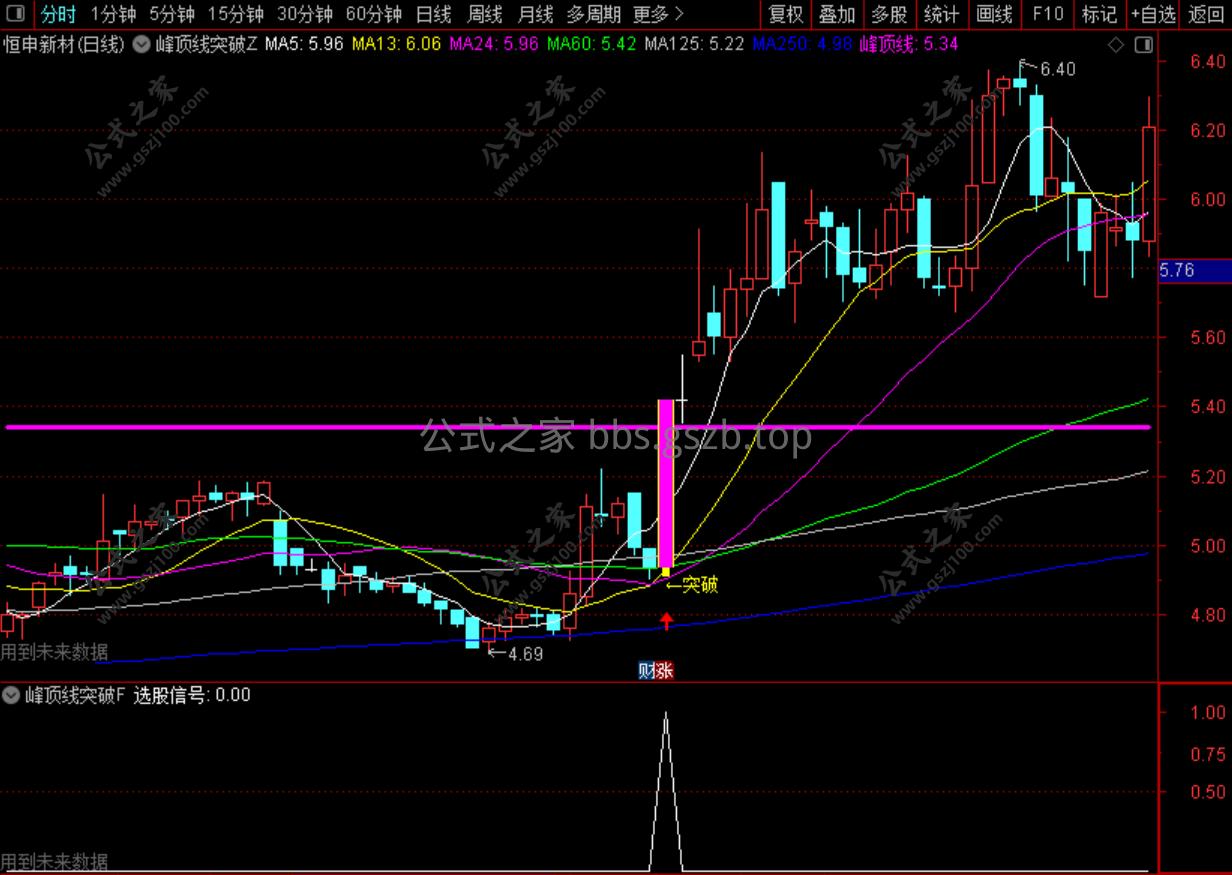The image size is (1232, 875).
Task: Click the magenta 峰顶线 horizontal line
Action: tap(578, 427)
